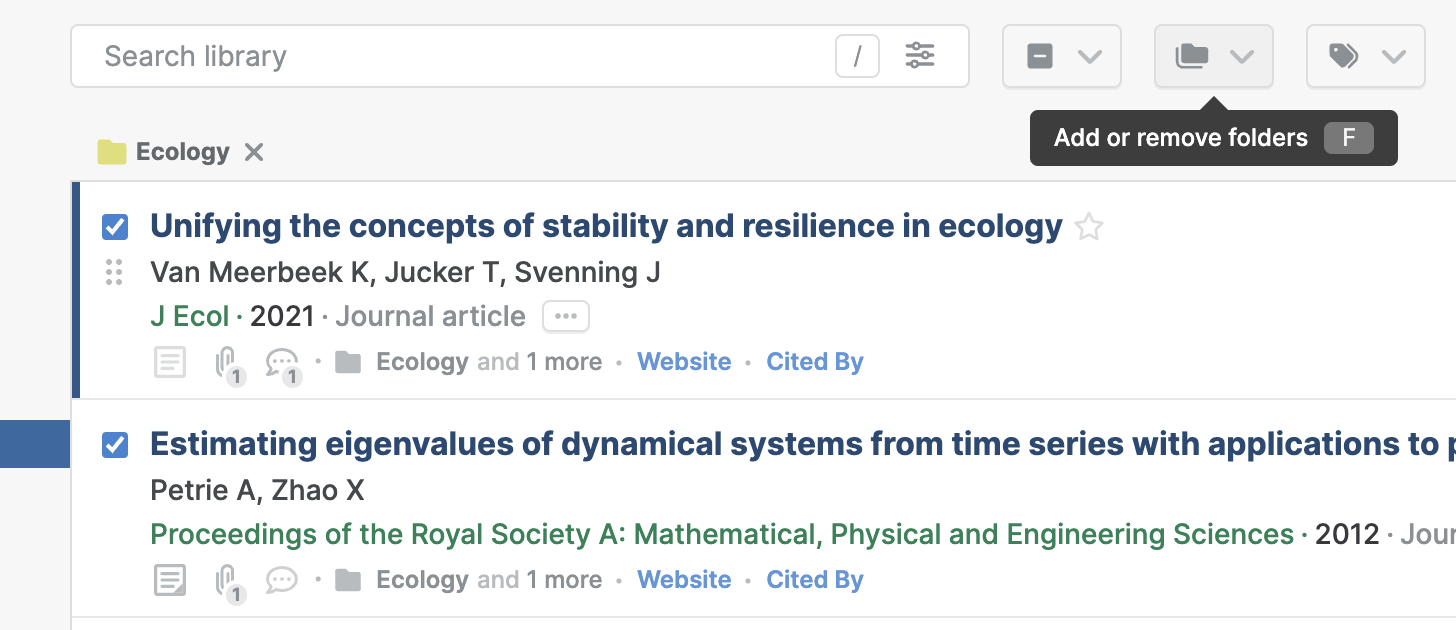Remove the Ecology folder filter
1456x630 pixels.
(x=254, y=152)
